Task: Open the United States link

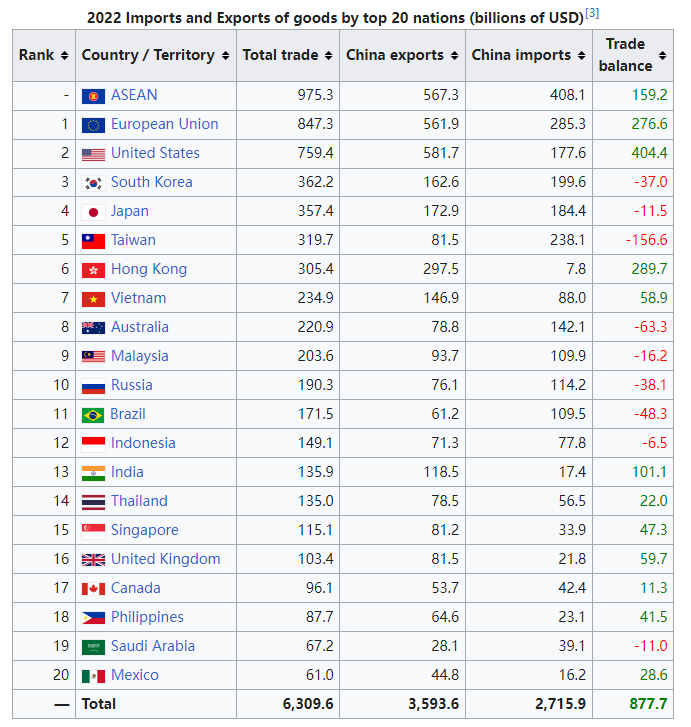Action: [155, 153]
